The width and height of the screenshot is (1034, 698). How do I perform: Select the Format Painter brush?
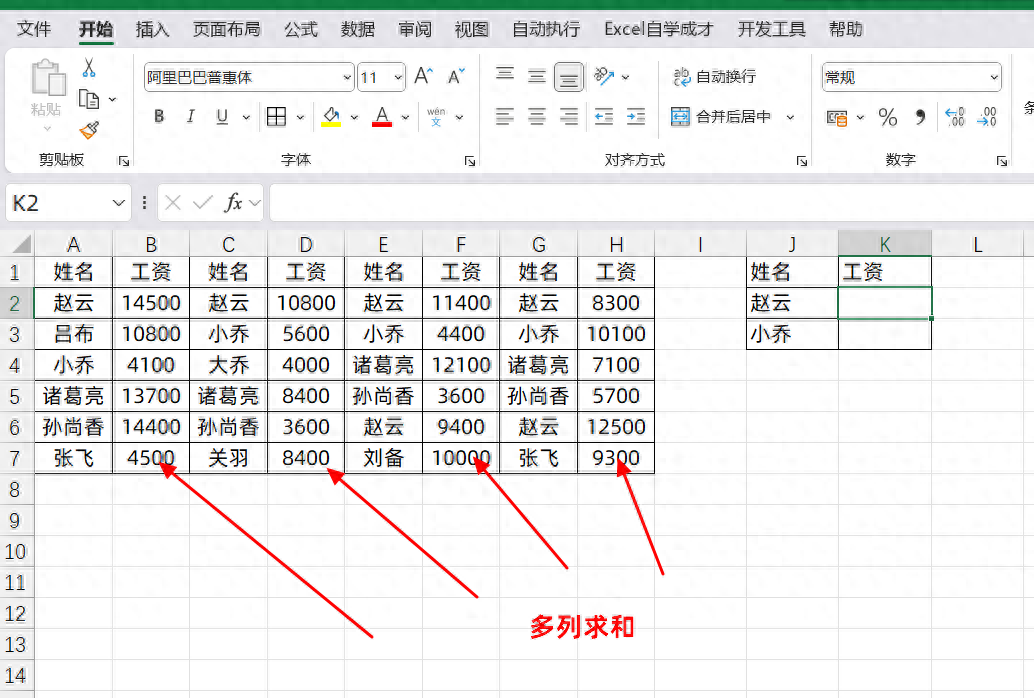pyautogui.click(x=89, y=130)
